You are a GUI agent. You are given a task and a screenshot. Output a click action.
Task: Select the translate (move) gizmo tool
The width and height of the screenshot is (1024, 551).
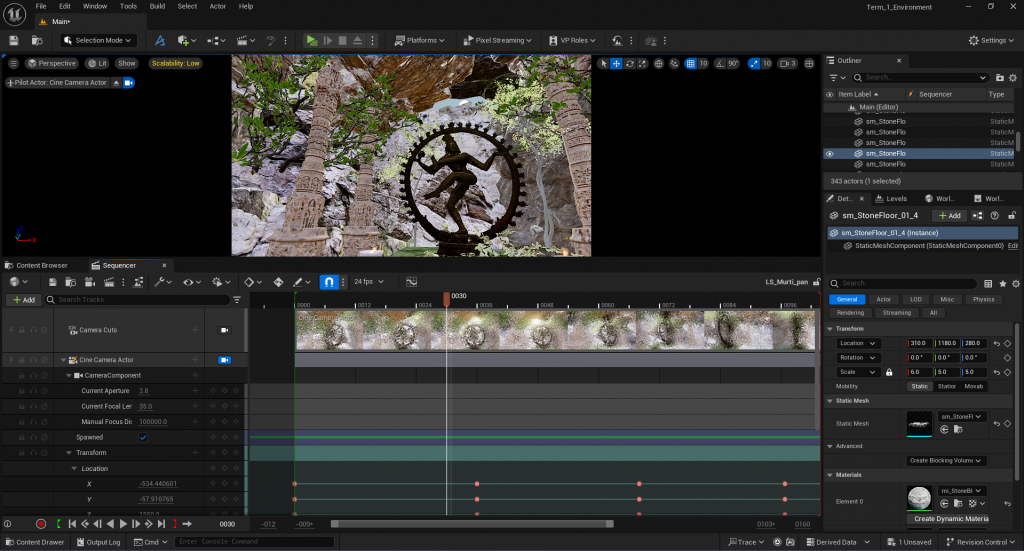coord(616,63)
